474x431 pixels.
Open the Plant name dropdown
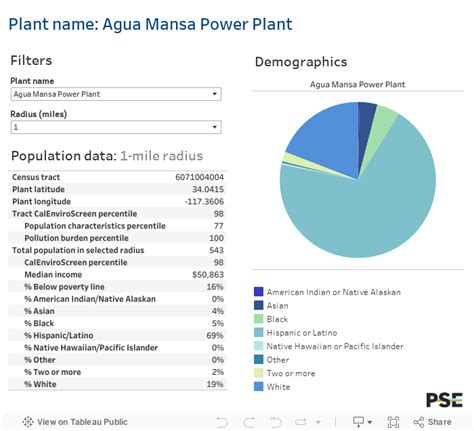(x=116, y=94)
